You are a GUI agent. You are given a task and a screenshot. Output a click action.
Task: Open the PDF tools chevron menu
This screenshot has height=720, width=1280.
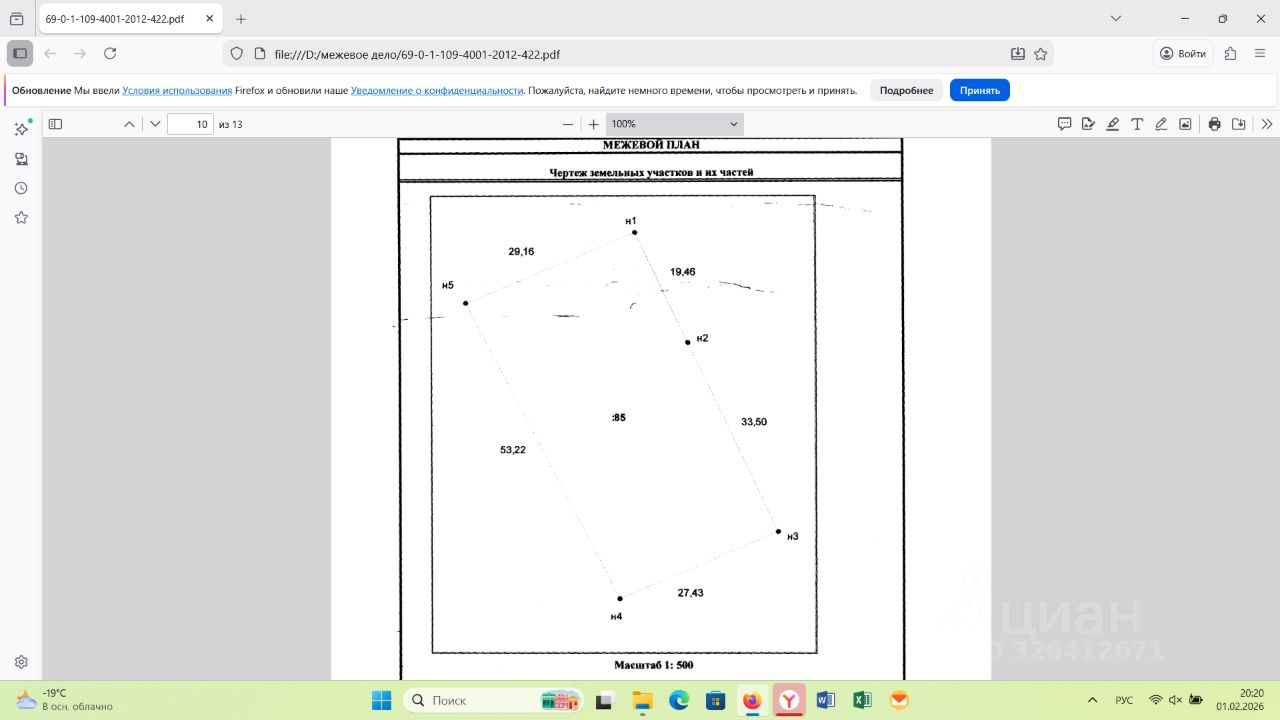pyautogui.click(x=1267, y=124)
